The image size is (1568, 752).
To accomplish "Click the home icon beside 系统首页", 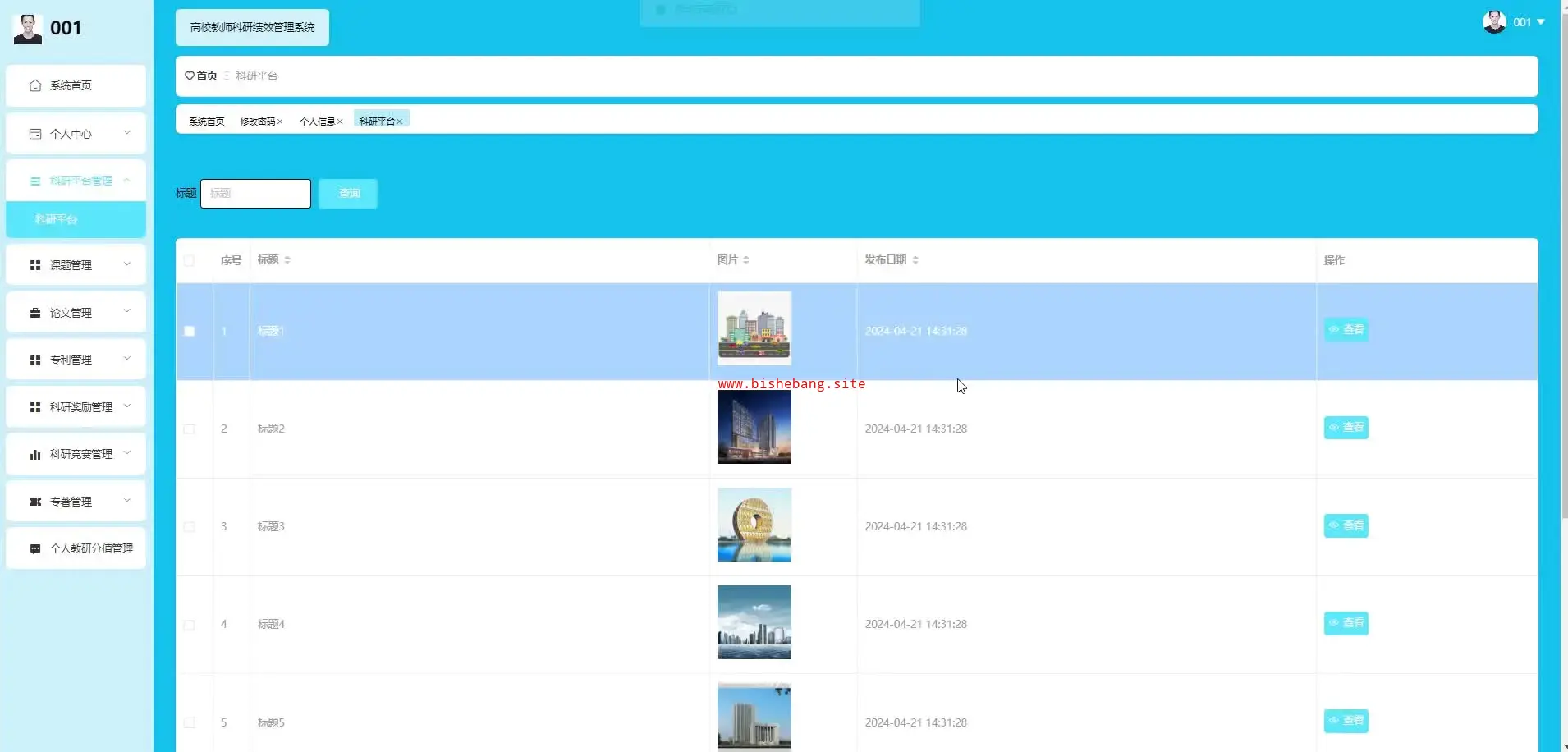I will pyautogui.click(x=34, y=85).
